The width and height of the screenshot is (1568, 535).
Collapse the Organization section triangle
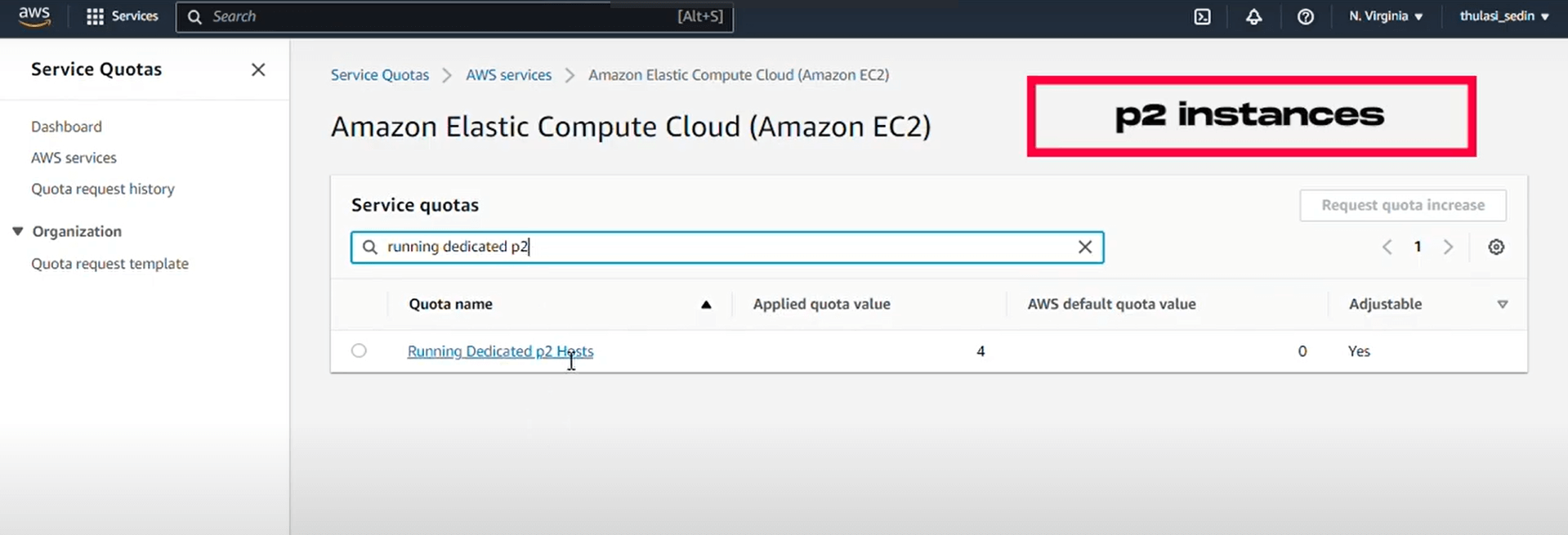click(x=17, y=231)
